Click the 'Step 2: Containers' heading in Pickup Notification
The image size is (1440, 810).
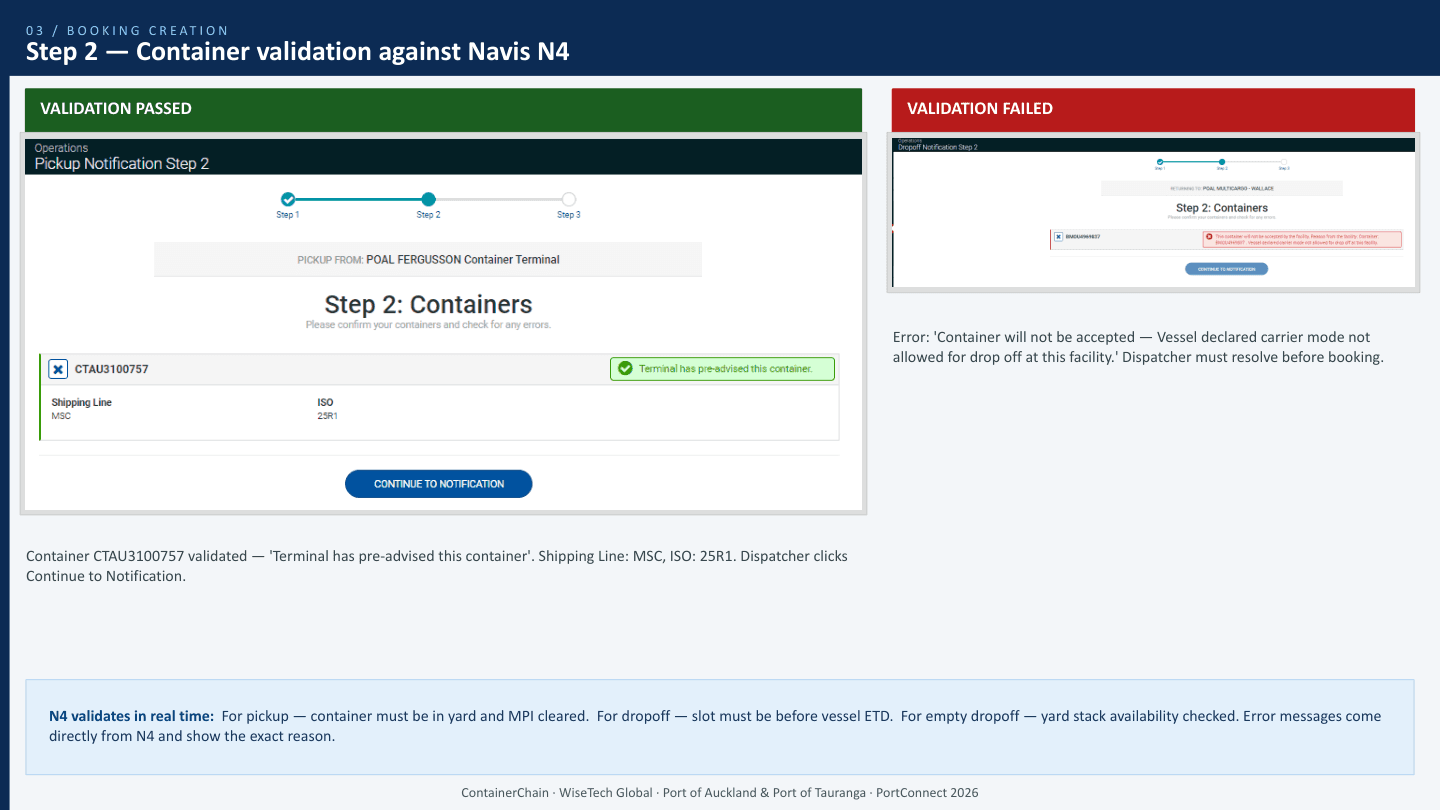428,305
